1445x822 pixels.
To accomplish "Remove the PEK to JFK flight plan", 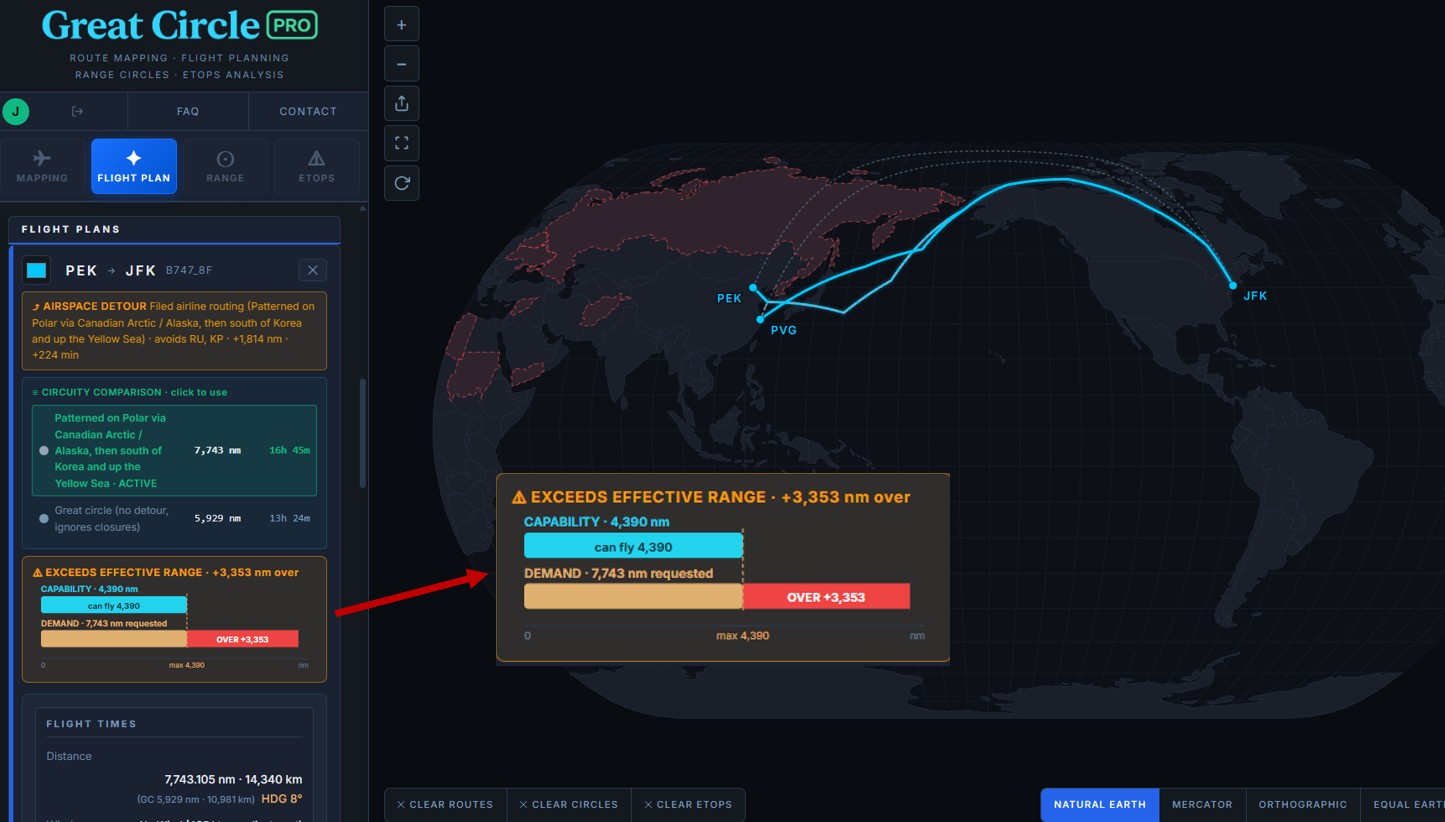I will 313,270.
